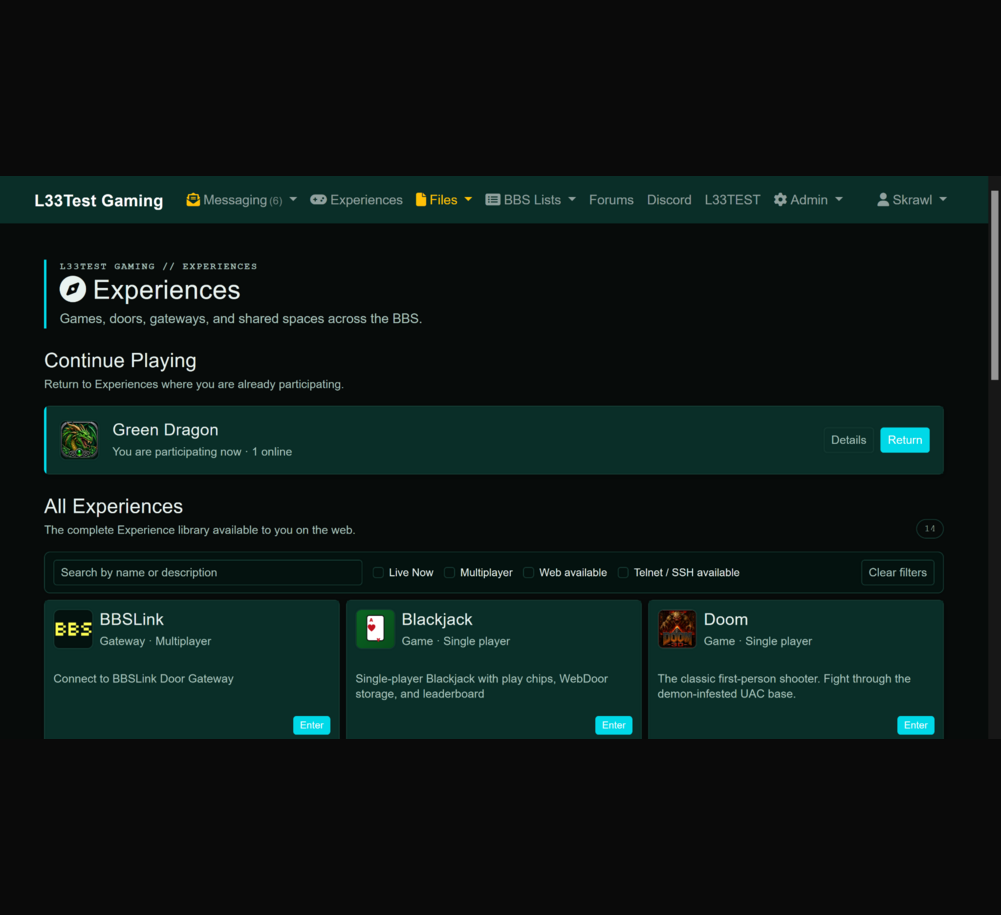The width and height of the screenshot is (1001, 915).
Task: Click the Experiences gamepad icon
Action: [x=318, y=200]
